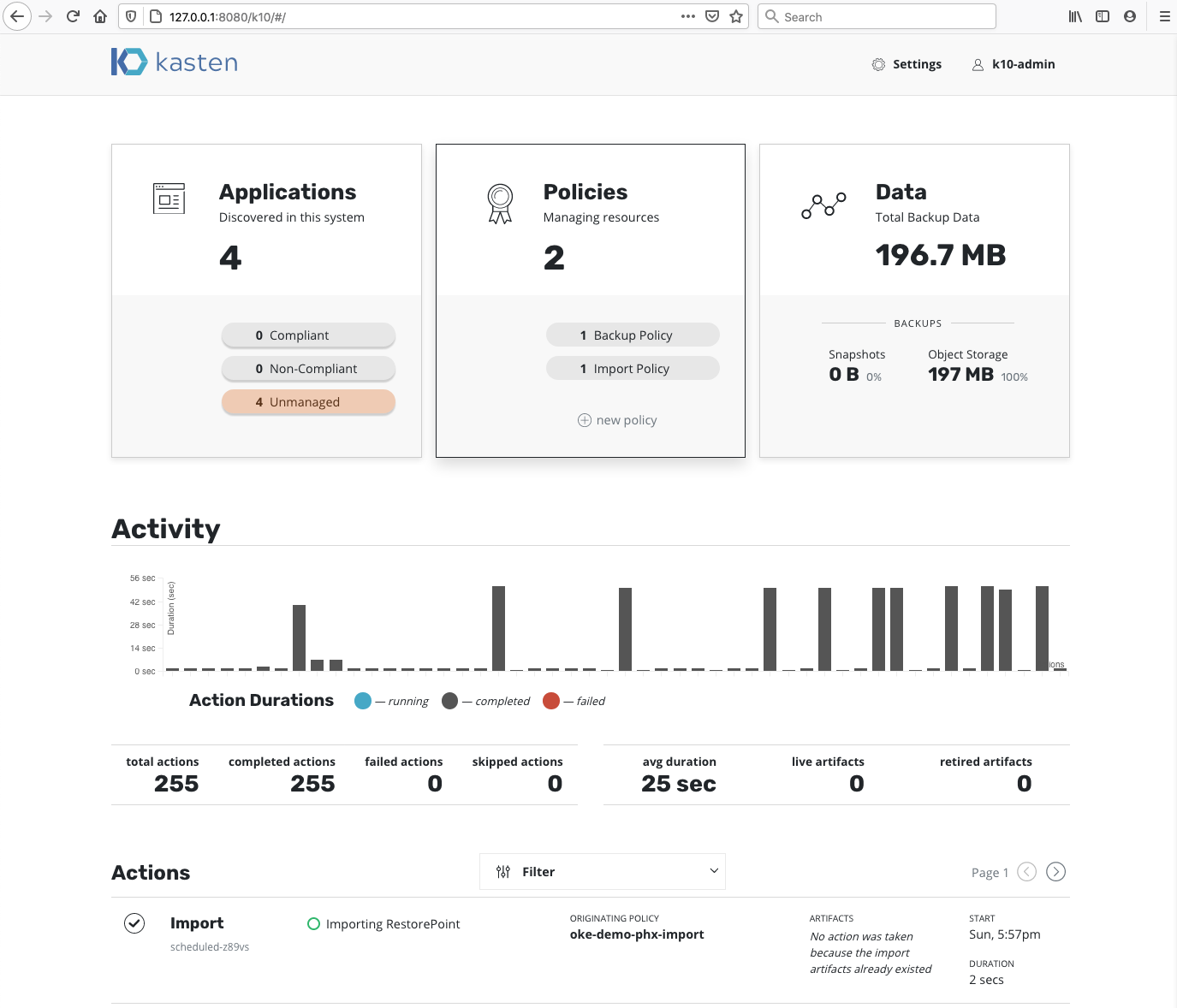
Task: Click the completed checkmark icon on Import action
Action: [x=134, y=923]
